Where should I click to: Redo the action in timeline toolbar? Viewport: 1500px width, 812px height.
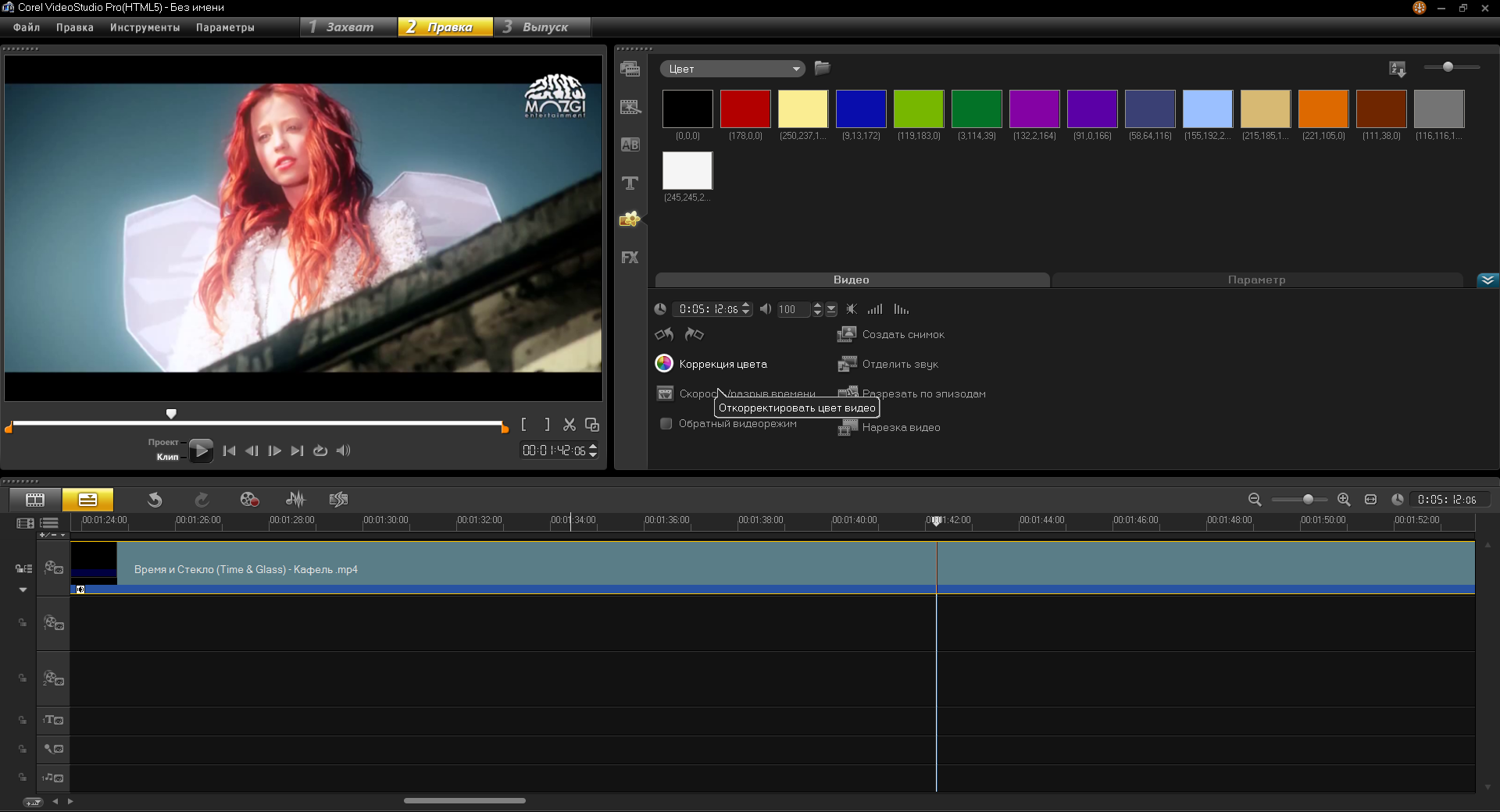click(x=202, y=500)
